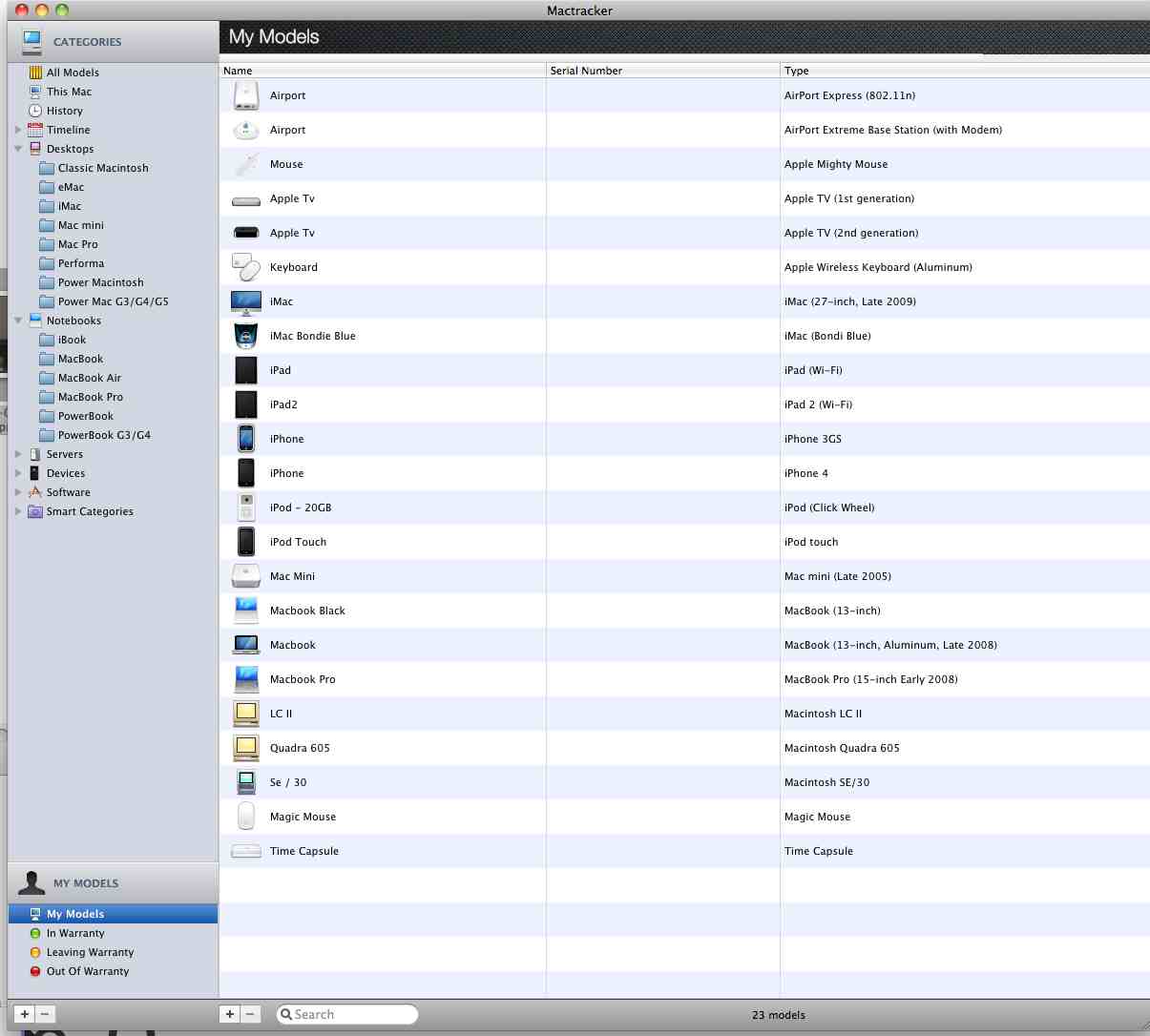
Task: Expand the Software category
Action: tap(18, 492)
